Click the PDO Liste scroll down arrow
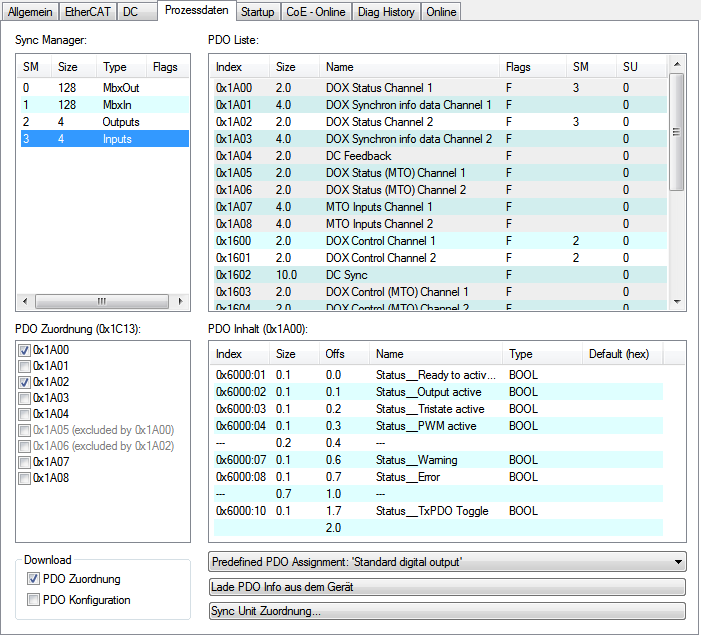The height and width of the screenshot is (636, 701). tap(677, 302)
